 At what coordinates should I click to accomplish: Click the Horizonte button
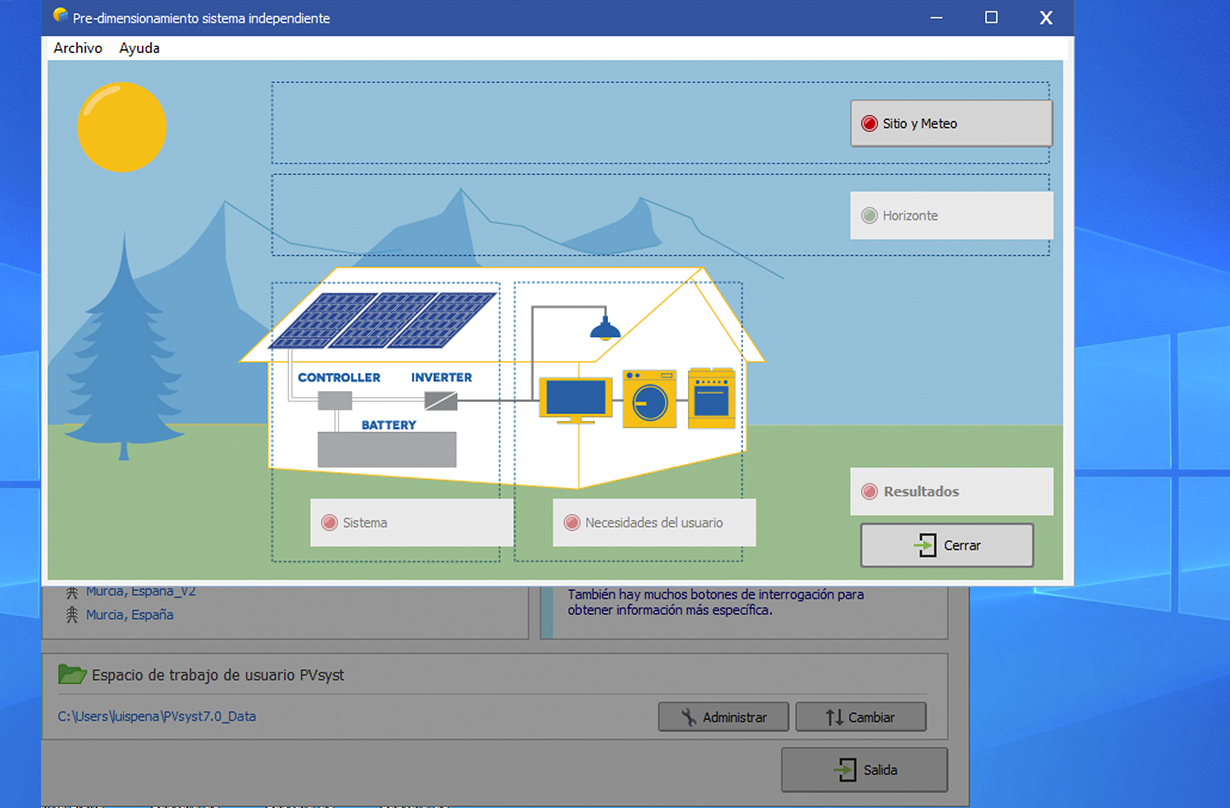click(951, 216)
